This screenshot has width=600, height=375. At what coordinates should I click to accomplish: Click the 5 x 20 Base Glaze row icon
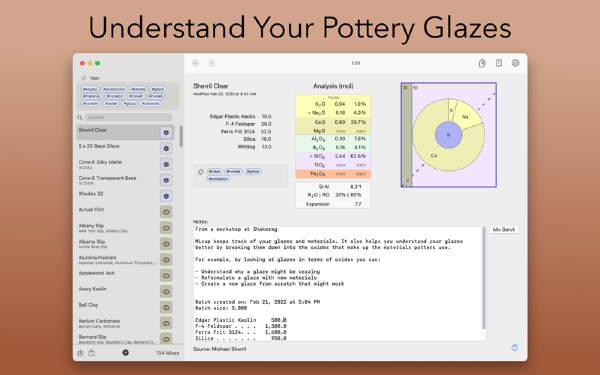point(166,148)
